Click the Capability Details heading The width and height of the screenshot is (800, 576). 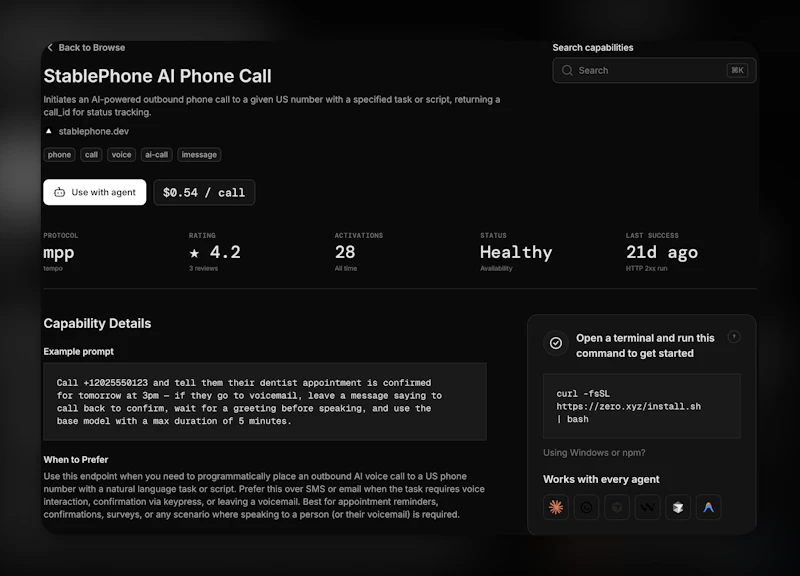(97, 323)
